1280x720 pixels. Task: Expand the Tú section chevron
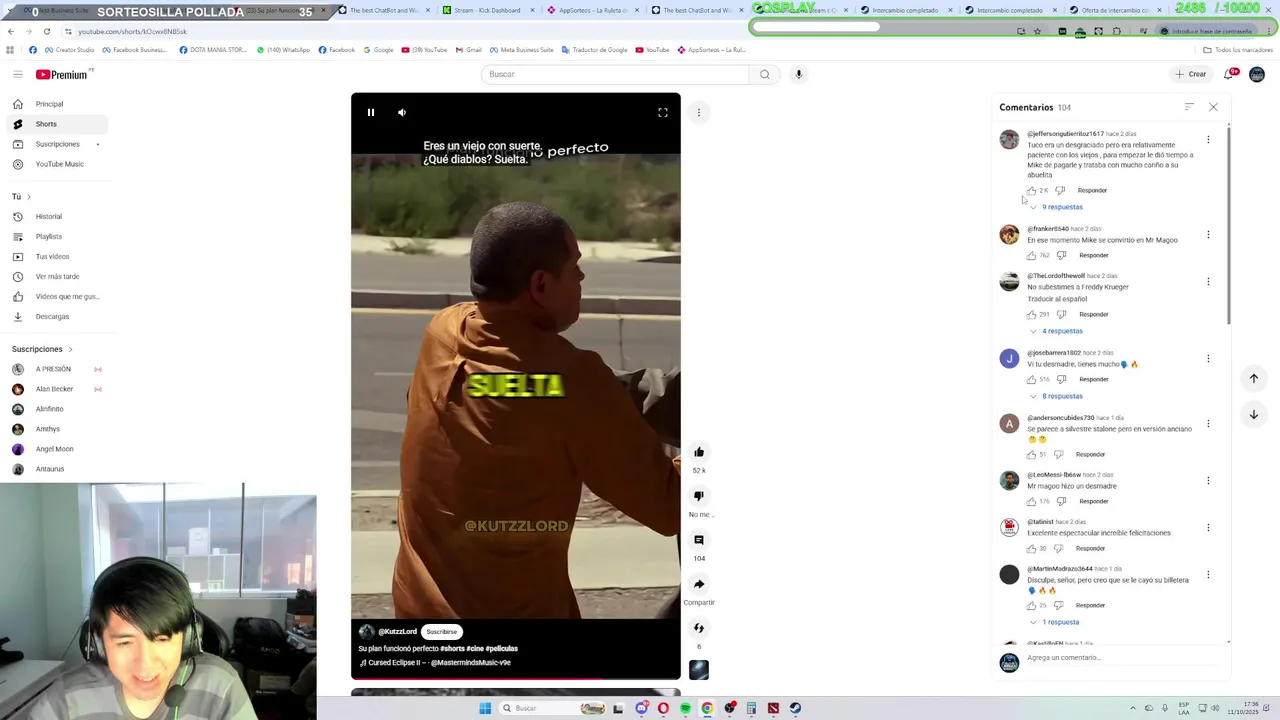point(29,197)
